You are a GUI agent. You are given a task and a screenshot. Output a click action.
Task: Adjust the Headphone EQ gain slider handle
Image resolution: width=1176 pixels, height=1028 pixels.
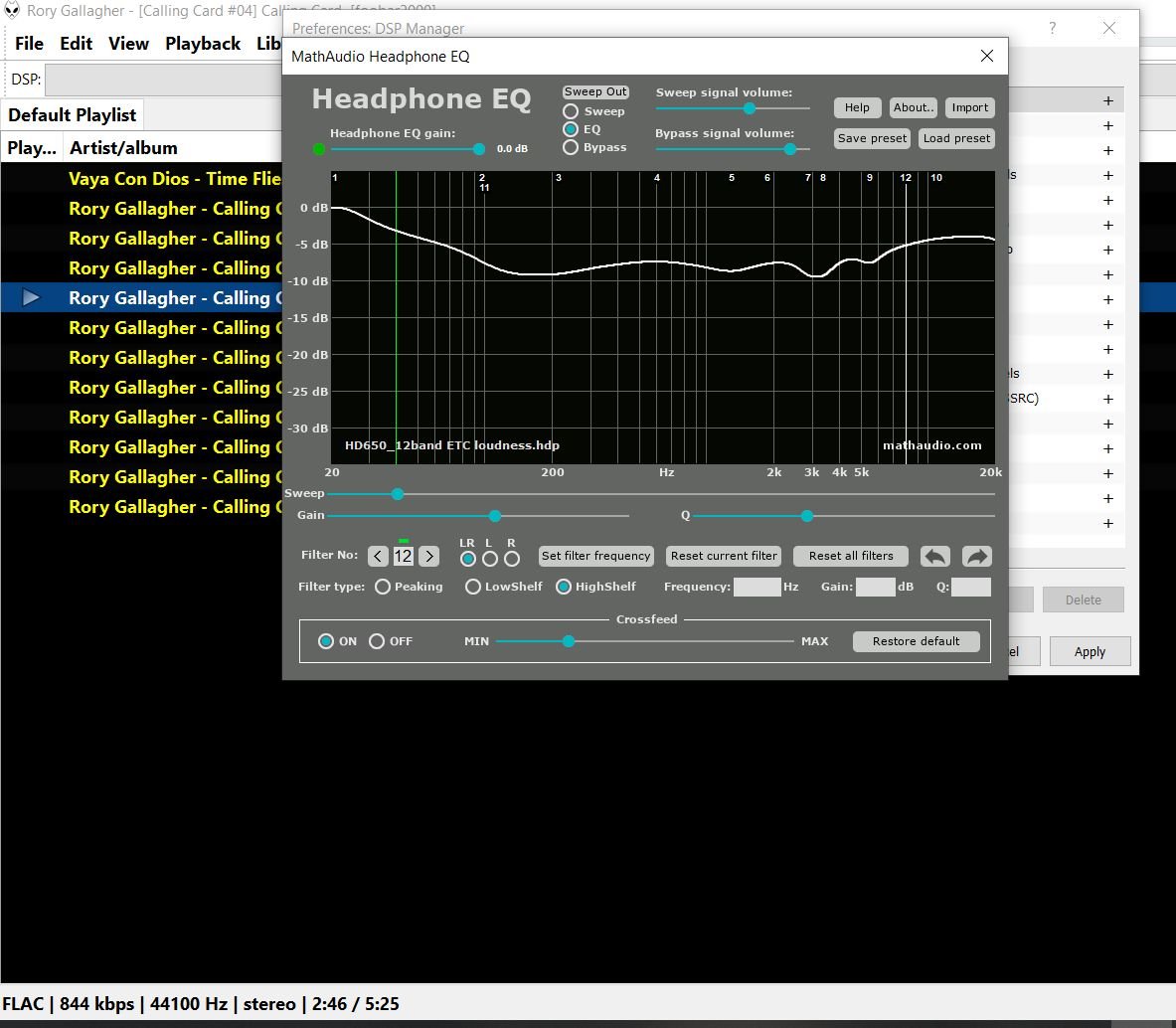pyautogui.click(x=479, y=149)
